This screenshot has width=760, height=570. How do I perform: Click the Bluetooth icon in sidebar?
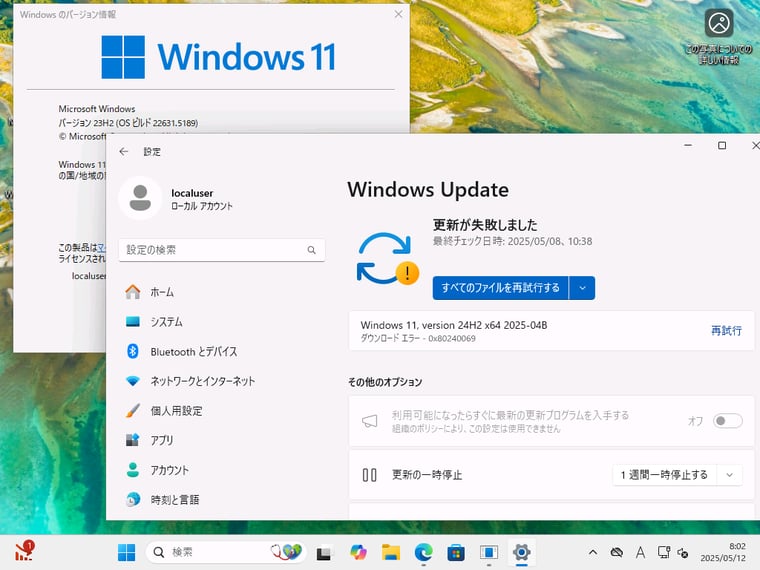(133, 351)
